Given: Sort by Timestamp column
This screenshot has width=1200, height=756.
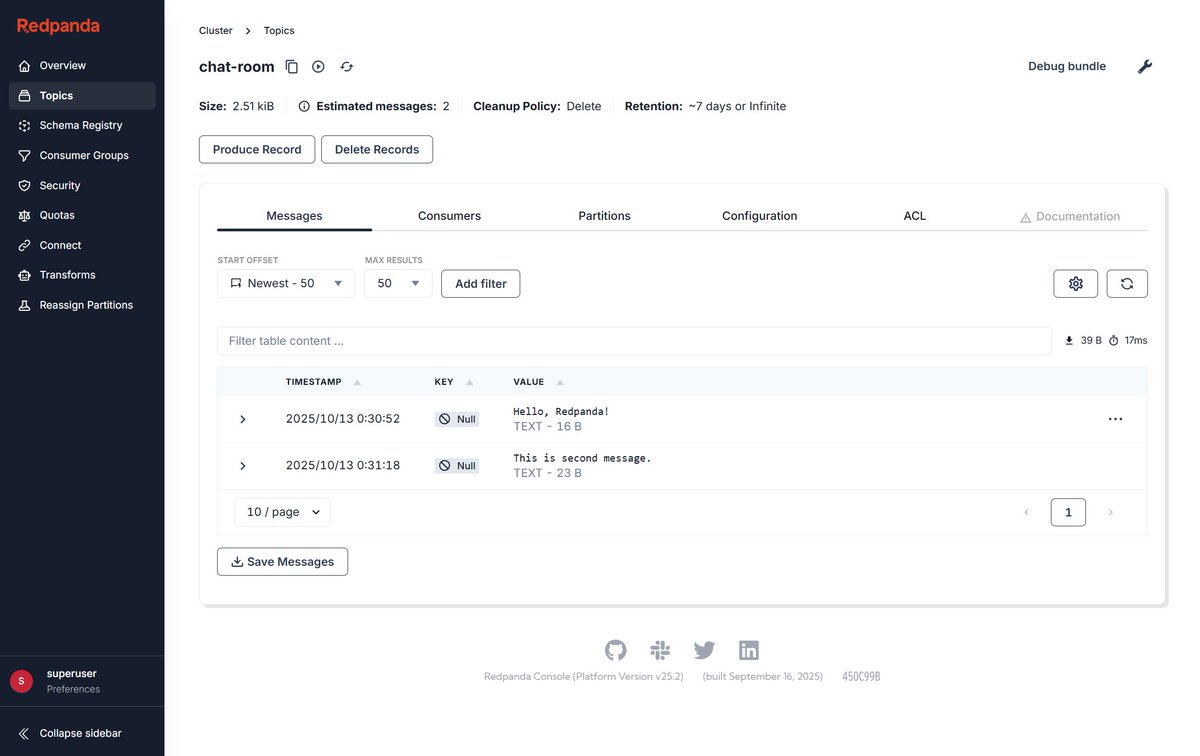Looking at the screenshot, I should [323, 382].
